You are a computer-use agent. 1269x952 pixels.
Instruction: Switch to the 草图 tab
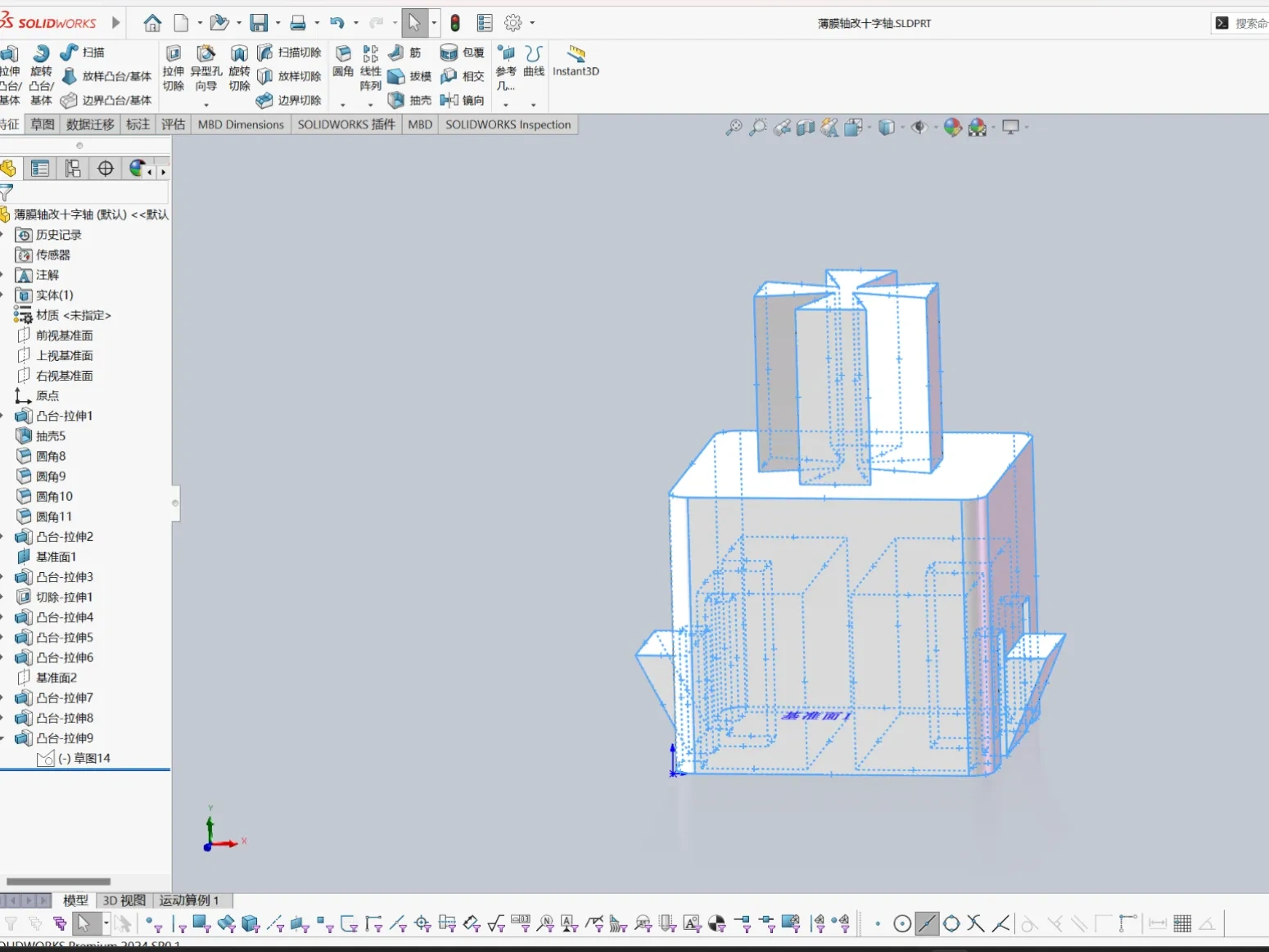tap(43, 124)
